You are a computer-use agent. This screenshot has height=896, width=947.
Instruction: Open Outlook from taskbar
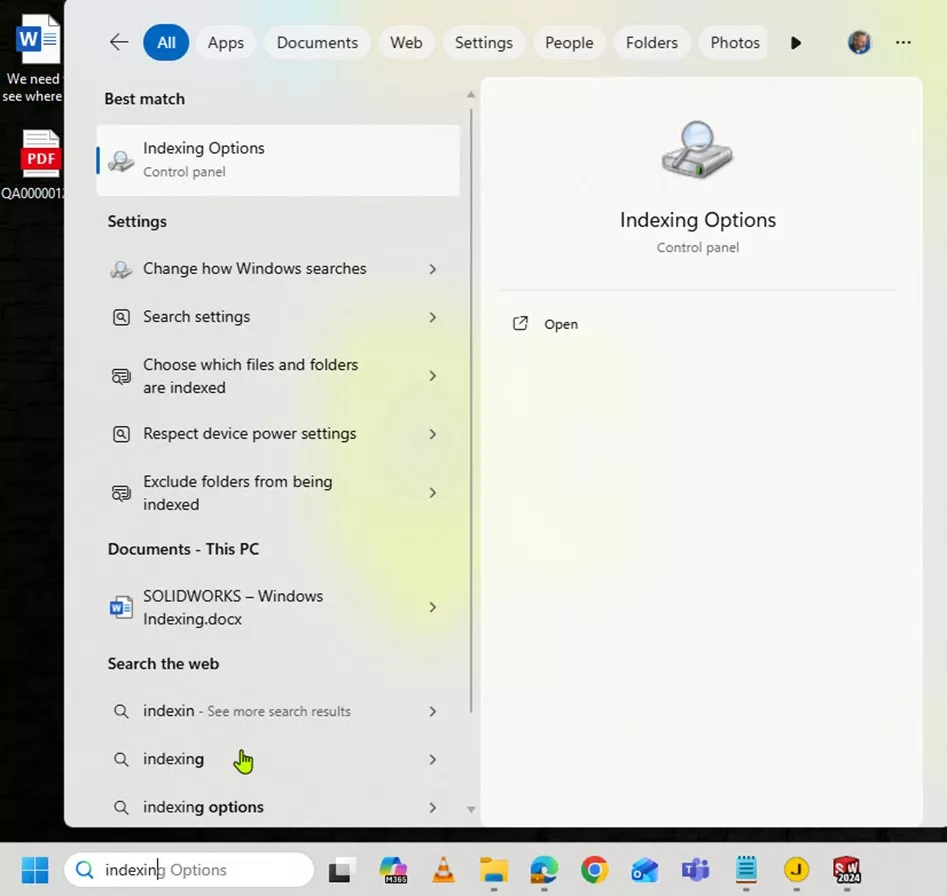(645, 869)
